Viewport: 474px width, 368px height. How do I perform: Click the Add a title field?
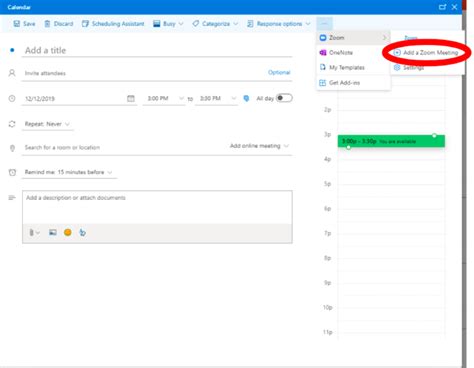(157, 50)
